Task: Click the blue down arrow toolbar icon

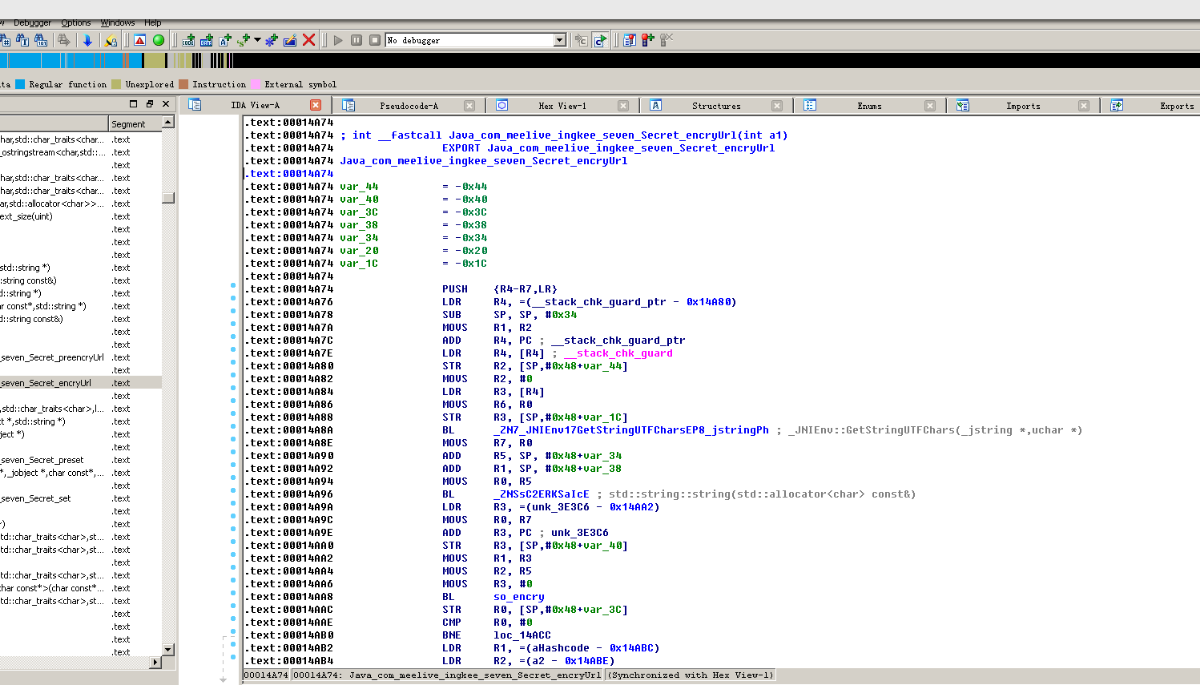Action: tap(87, 40)
